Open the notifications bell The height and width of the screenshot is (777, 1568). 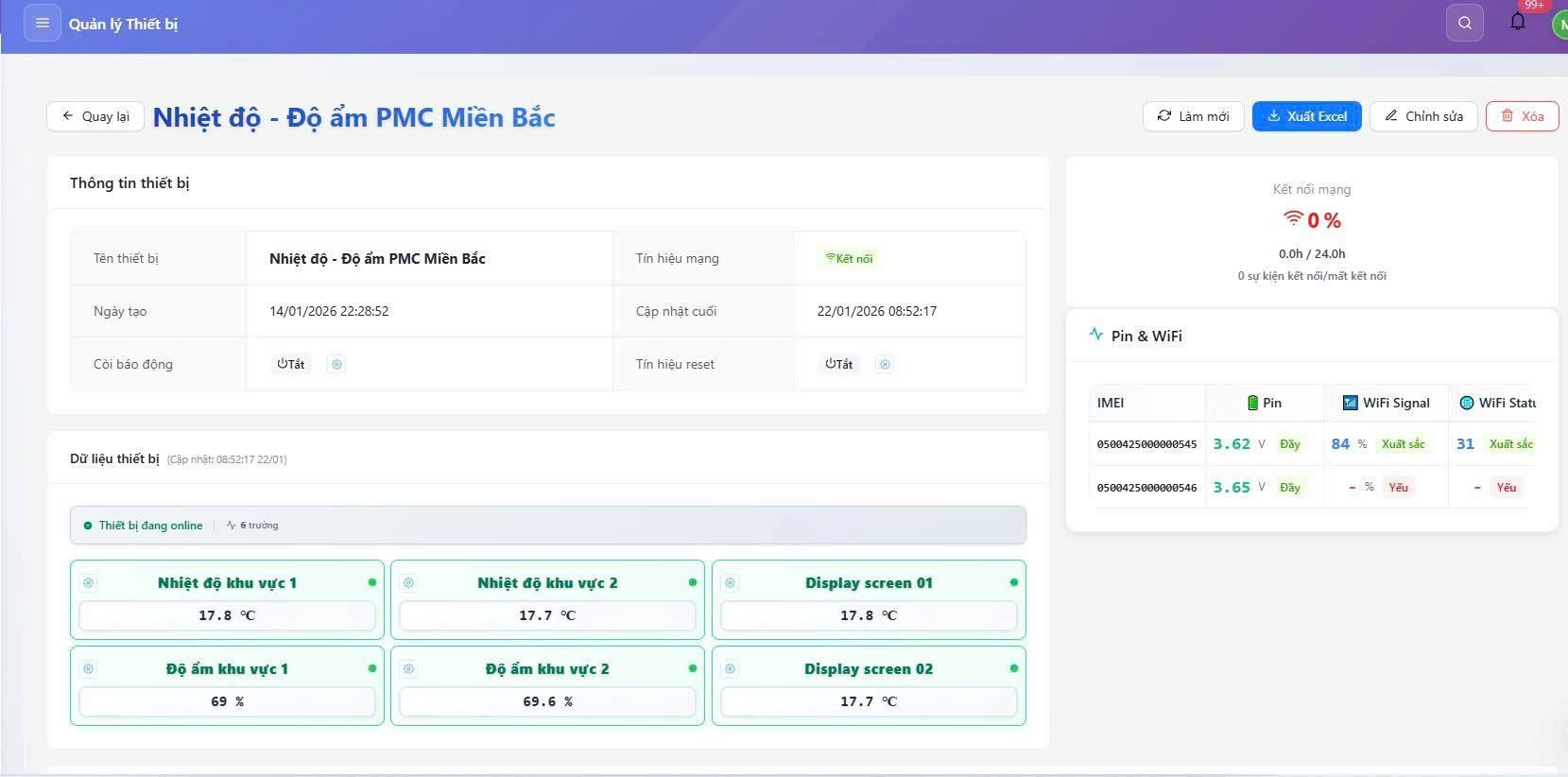(1518, 22)
